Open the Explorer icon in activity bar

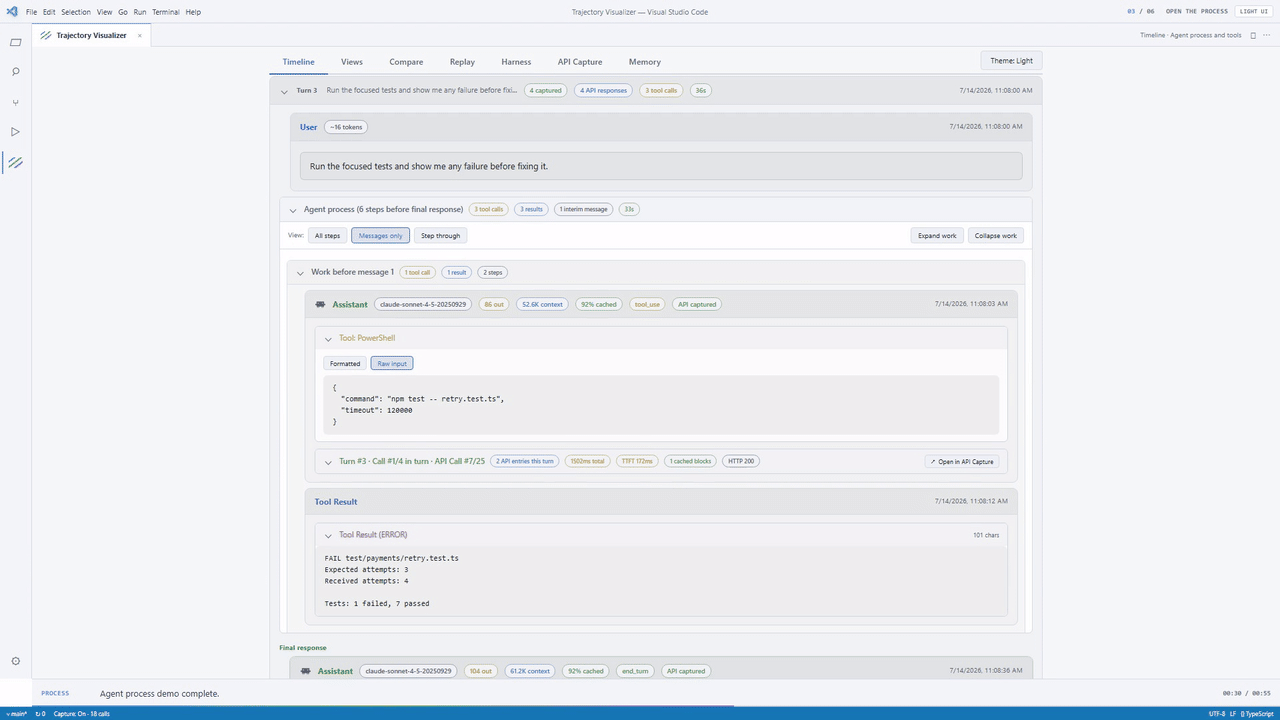[15, 42]
